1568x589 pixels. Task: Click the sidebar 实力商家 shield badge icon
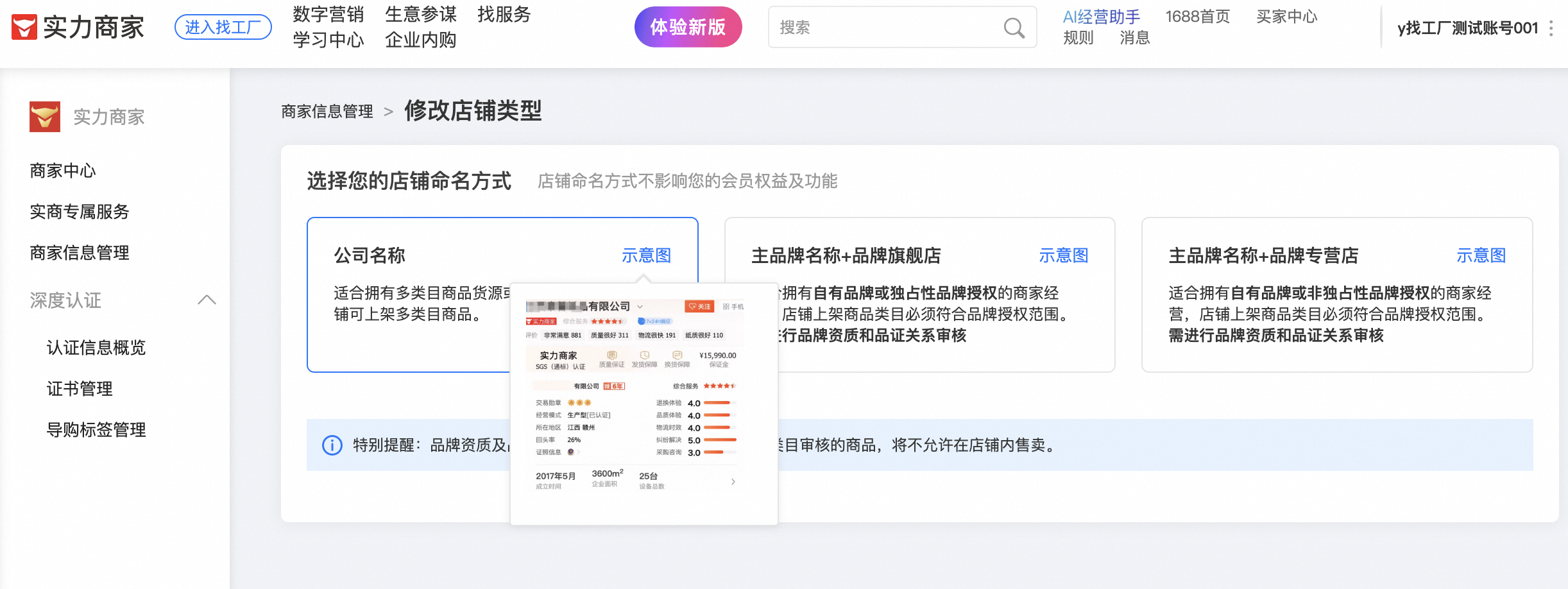(45, 117)
